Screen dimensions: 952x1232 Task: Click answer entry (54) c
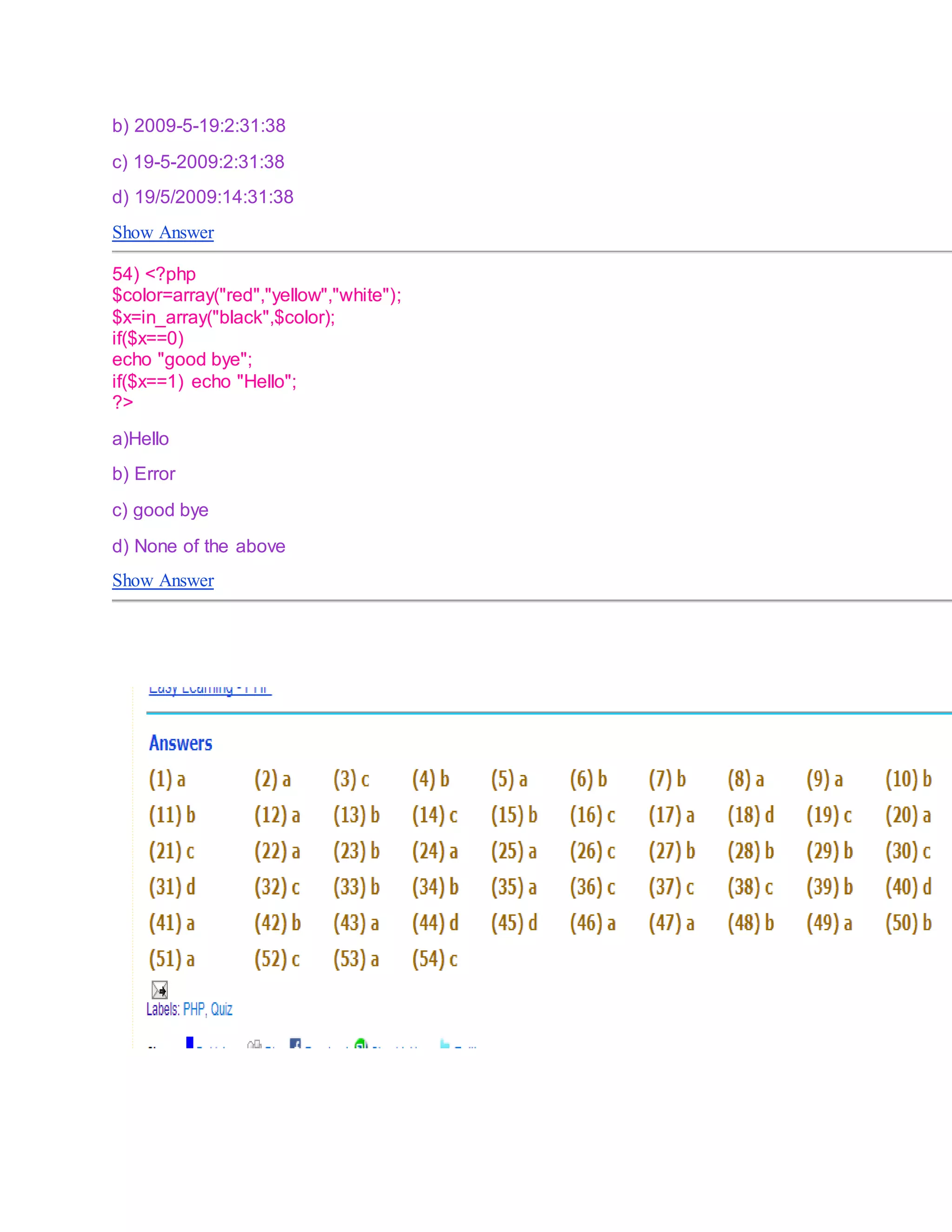point(434,959)
